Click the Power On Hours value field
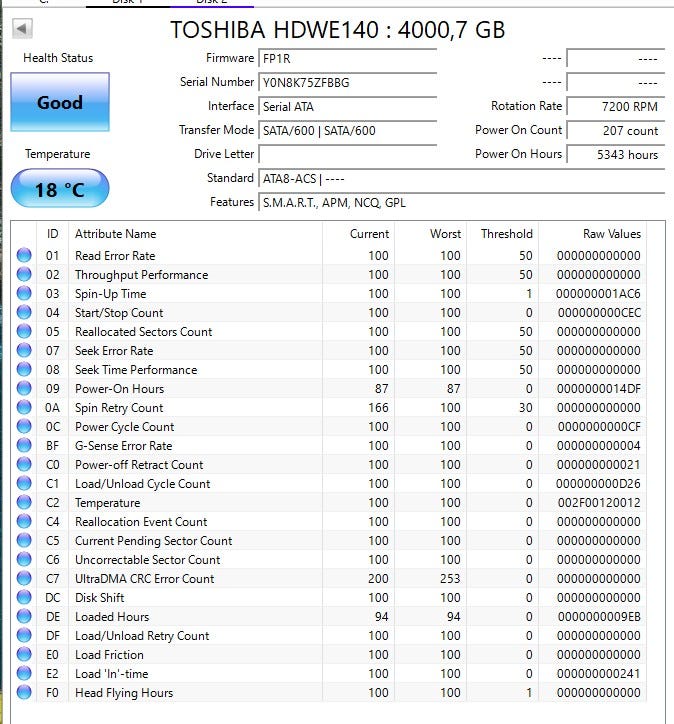This screenshot has height=724, width=674. (616, 155)
